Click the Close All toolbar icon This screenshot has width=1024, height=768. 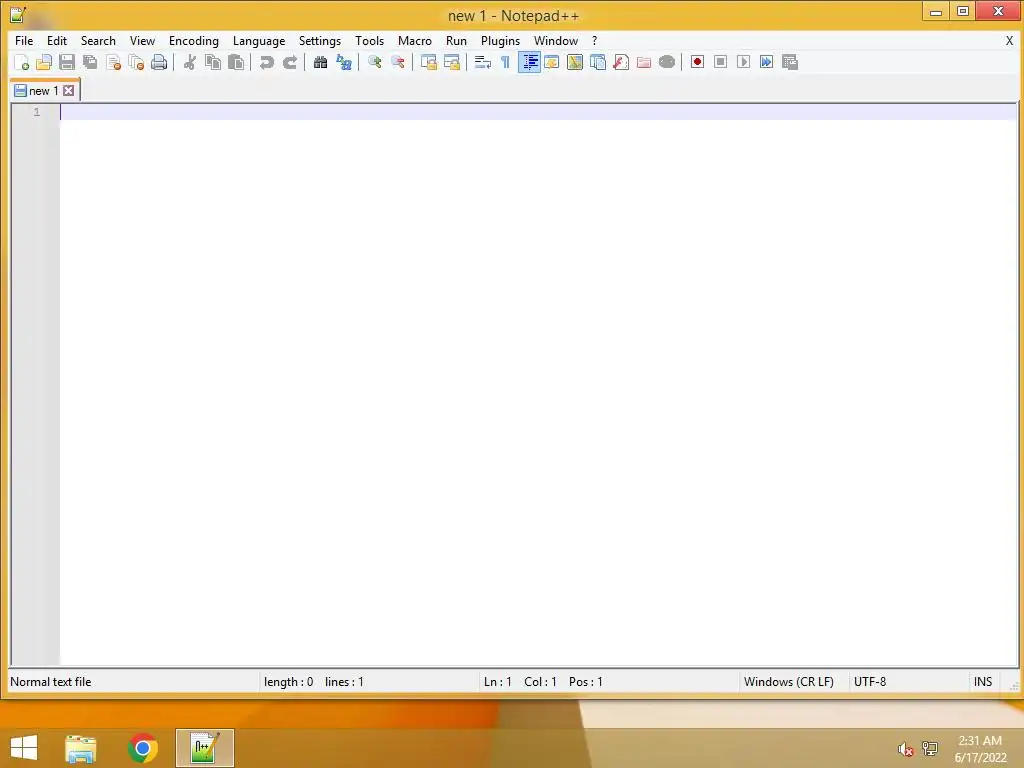click(x=136, y=62)
